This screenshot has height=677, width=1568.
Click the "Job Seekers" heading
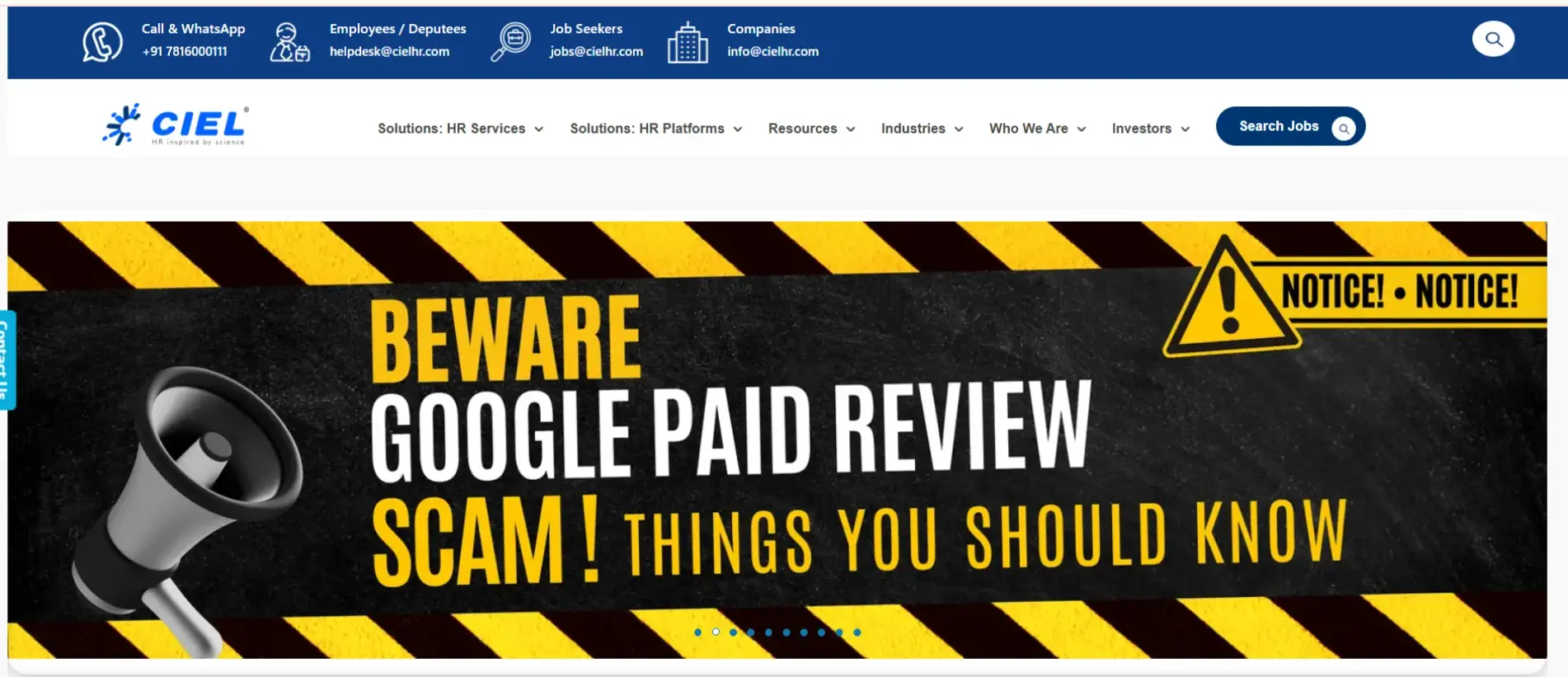[x=586, y=29]
